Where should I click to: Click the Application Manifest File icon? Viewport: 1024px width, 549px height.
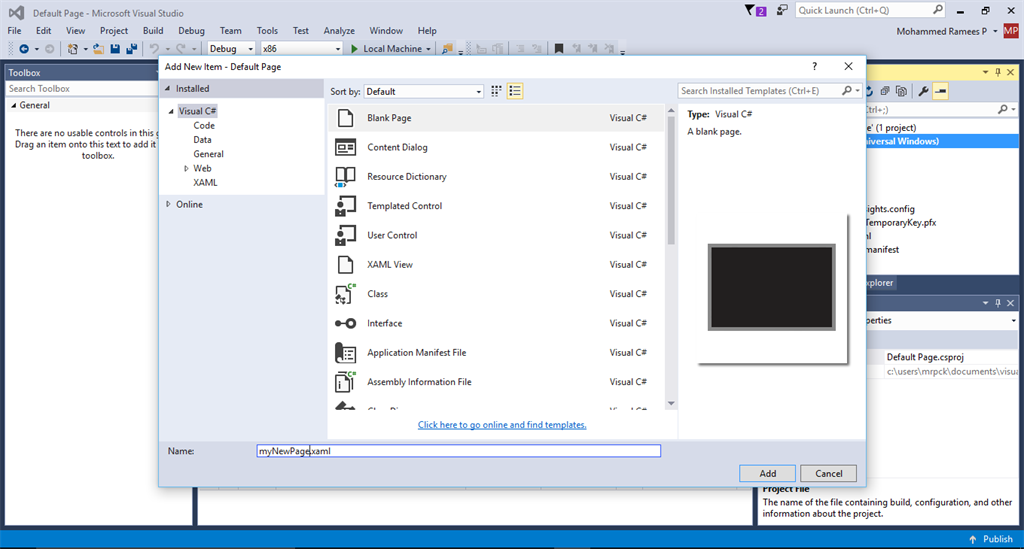pos(346,353)
